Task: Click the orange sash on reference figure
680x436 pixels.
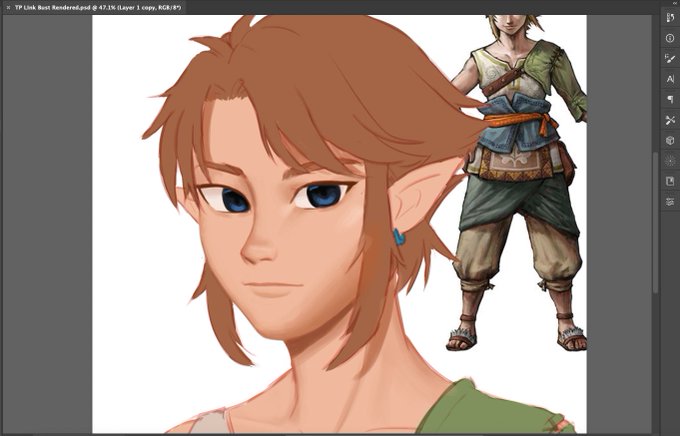Action: [520, 120]
